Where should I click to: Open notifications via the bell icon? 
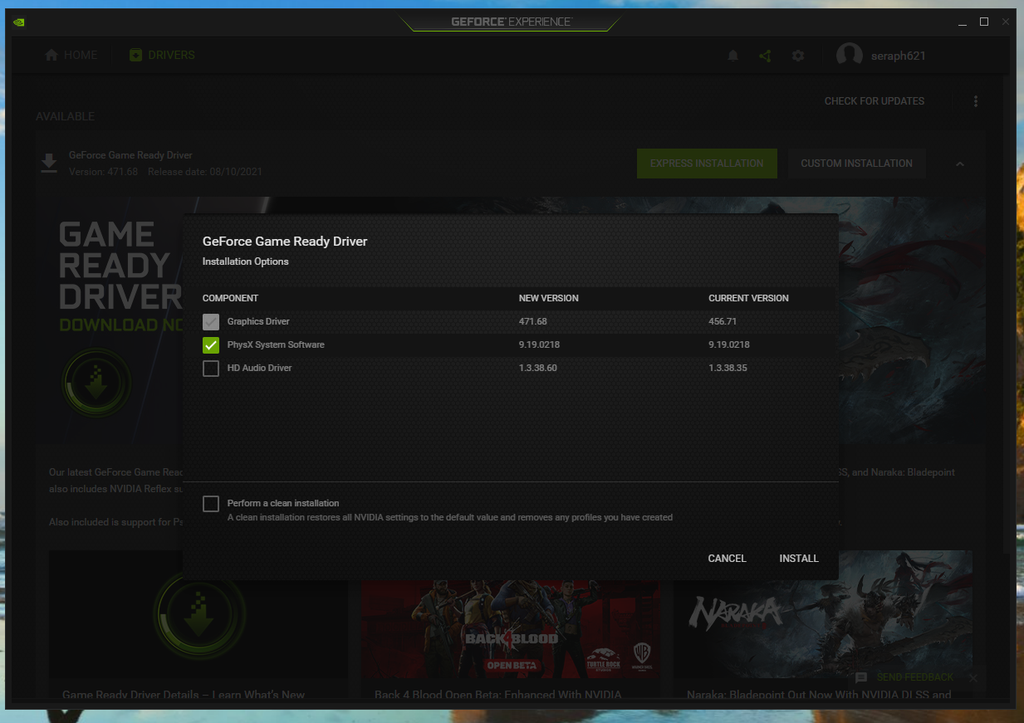[x=731, y=55]
